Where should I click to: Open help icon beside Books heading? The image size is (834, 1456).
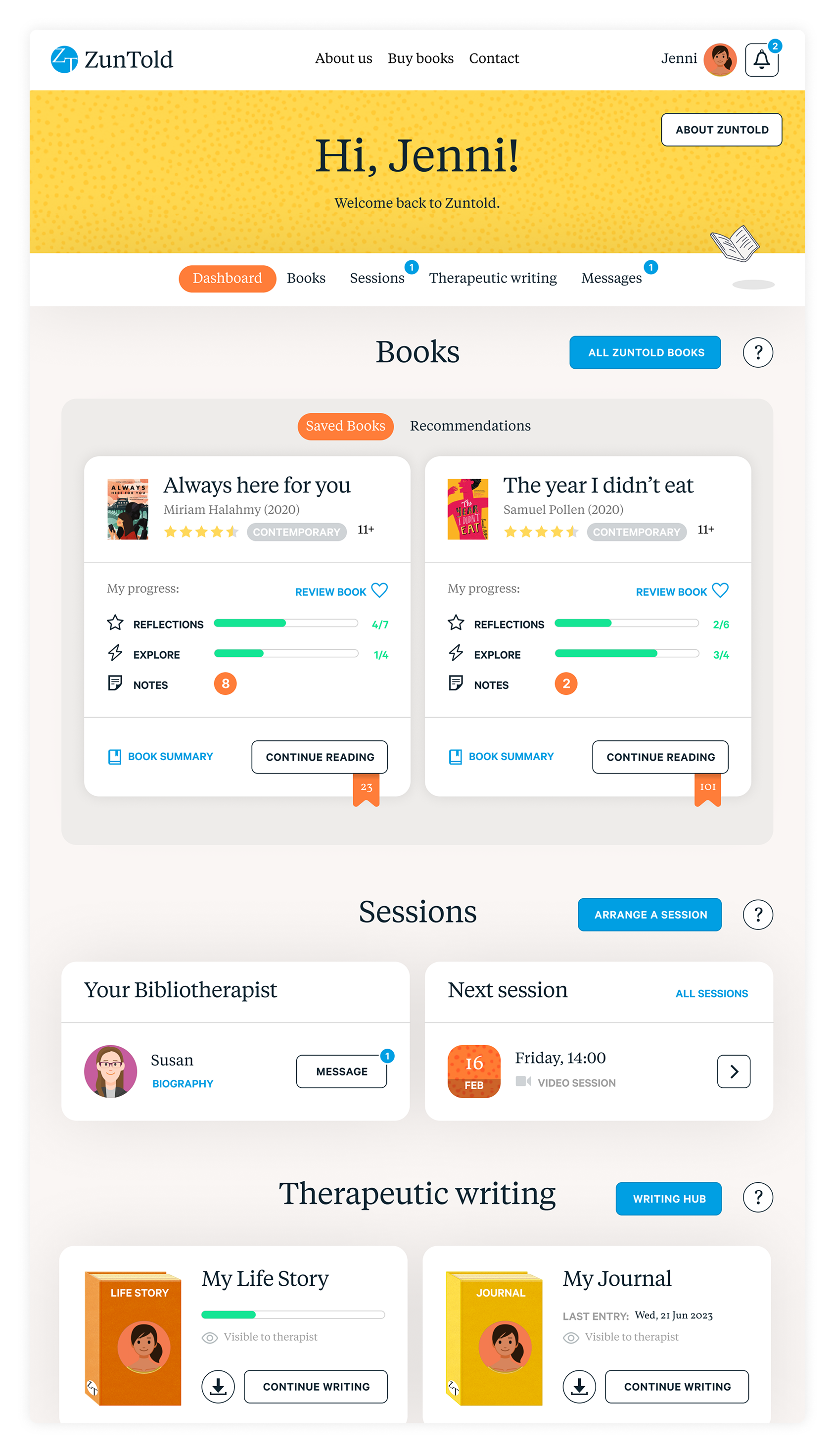[x=758, y=352]
